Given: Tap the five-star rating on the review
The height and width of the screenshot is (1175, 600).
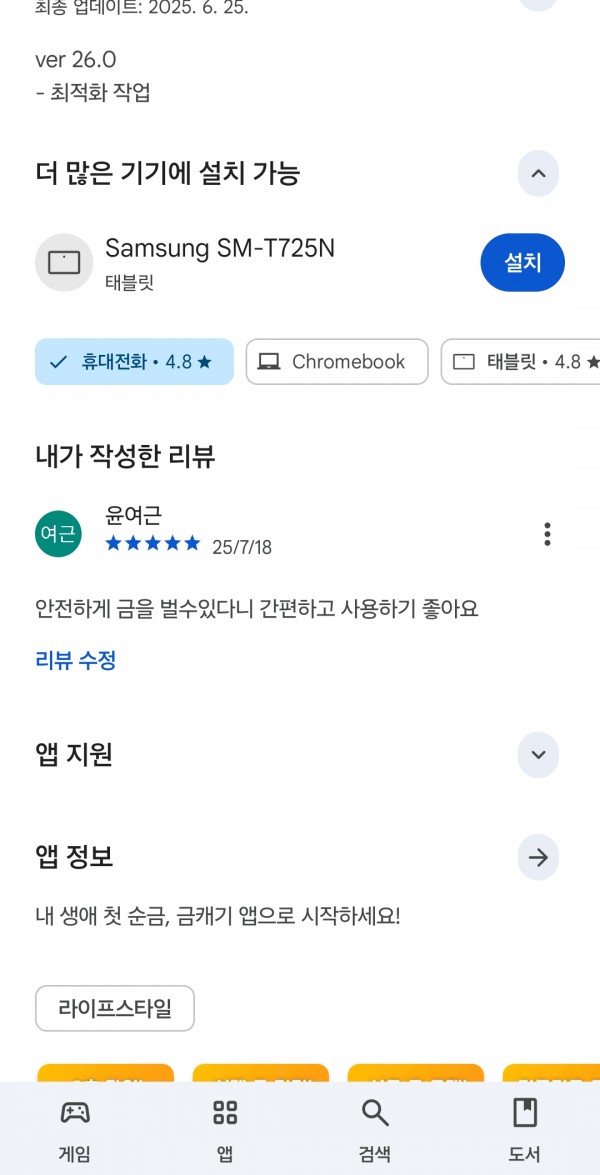Looking at the screenshot, I should coord(153,543).
